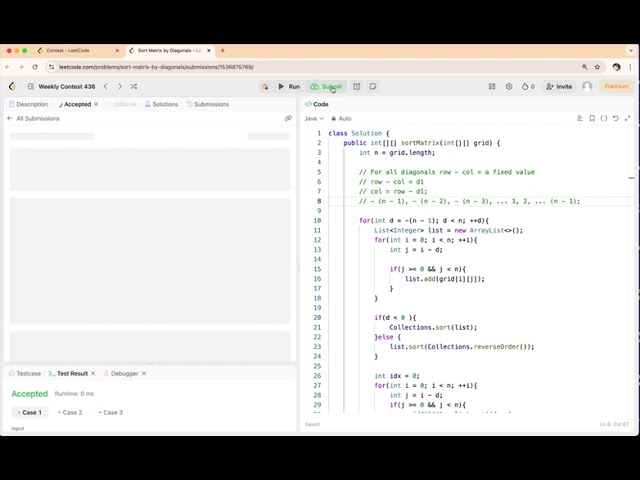Viewport: 640px width, 480px height.
Task: Switch to the Solutions tab
Action: (x=161, y=104)
